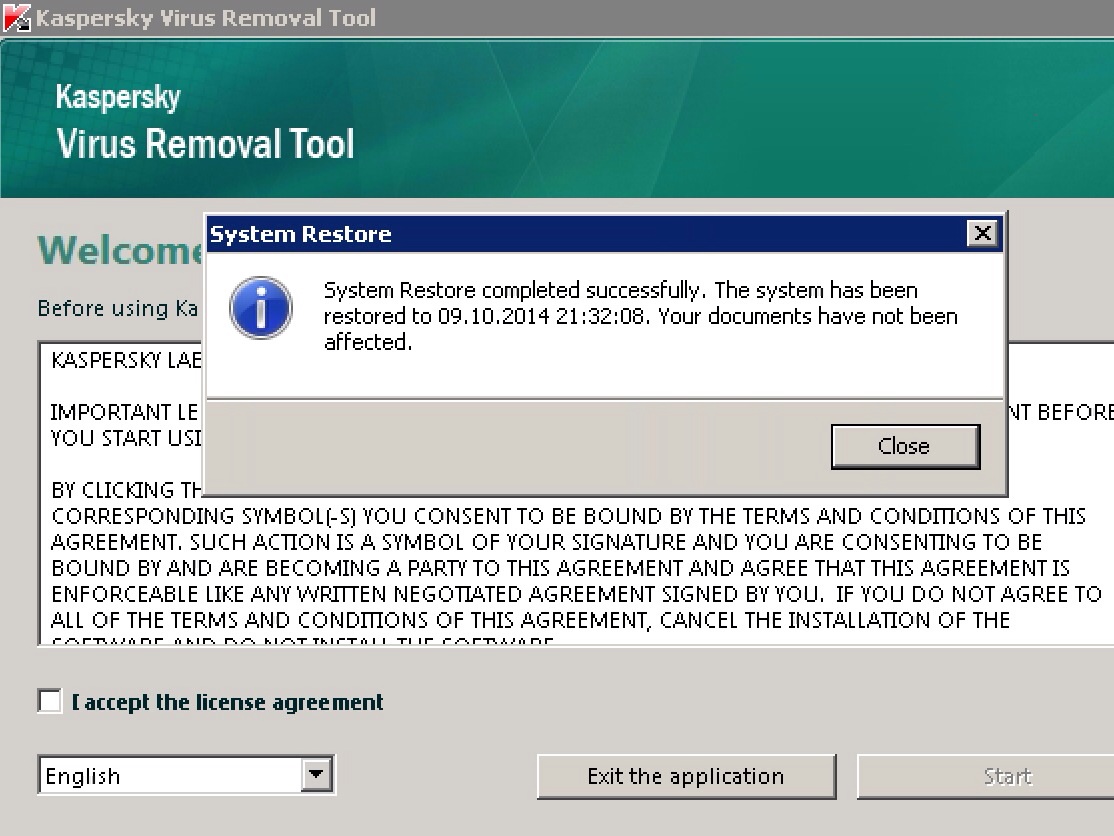Click the Close button in System Restore dialog
The image size is (1114, 836).
[905, 446]
